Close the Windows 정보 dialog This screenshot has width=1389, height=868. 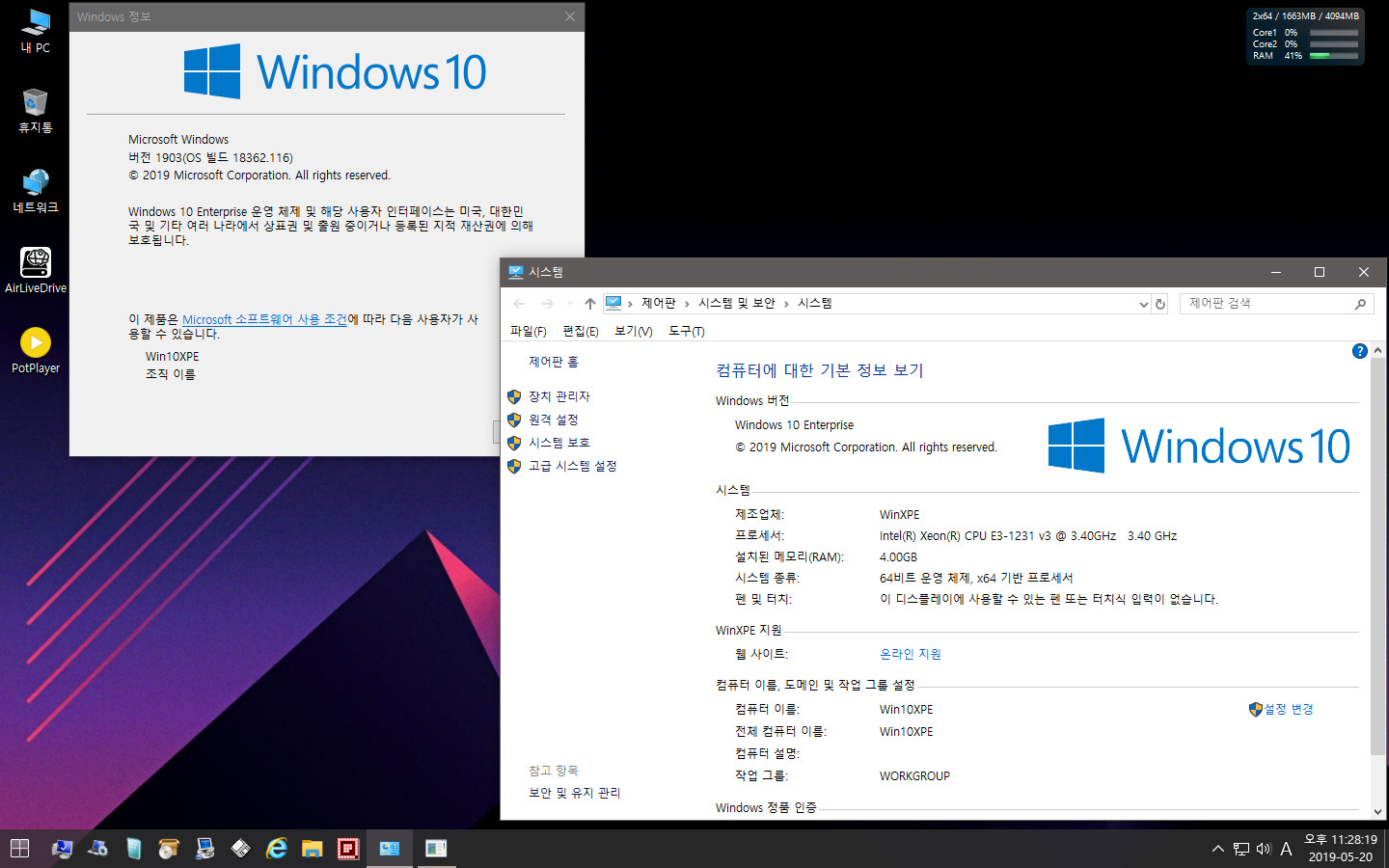click(x=570, y=16)
